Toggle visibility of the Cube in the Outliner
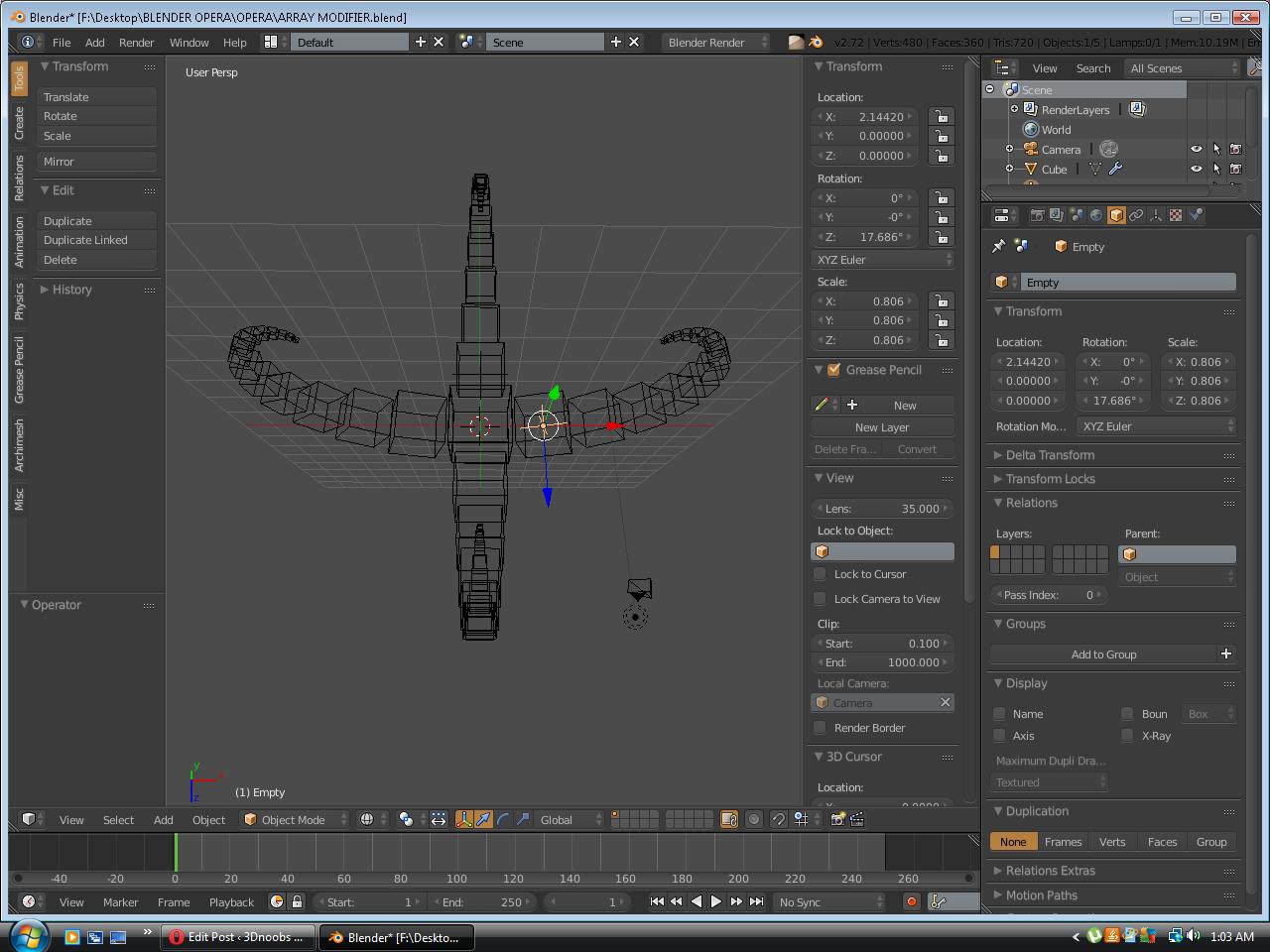This screenshot has width=1270, height=952. 1196,169
